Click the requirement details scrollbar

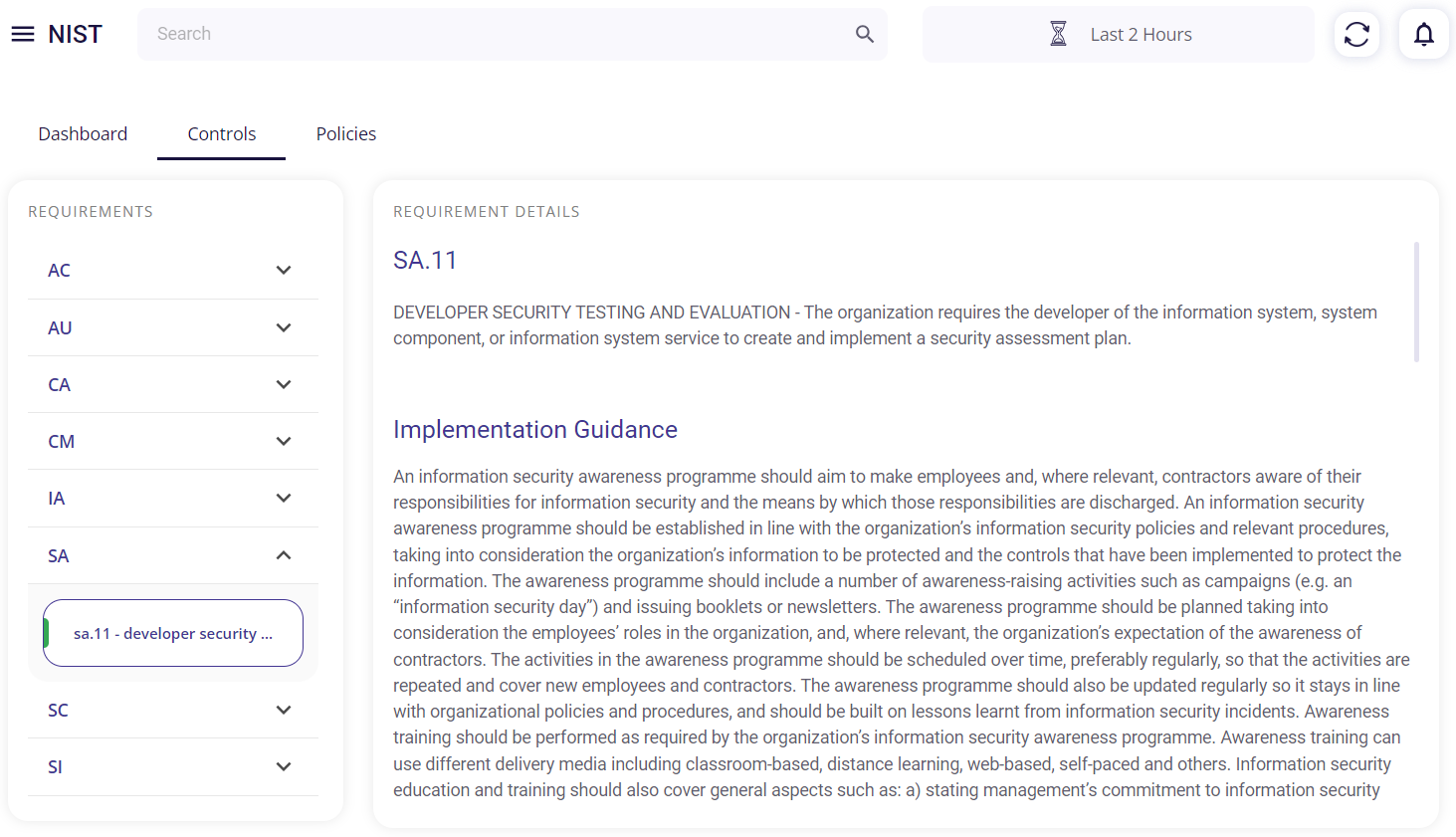tap(1416, 302)
